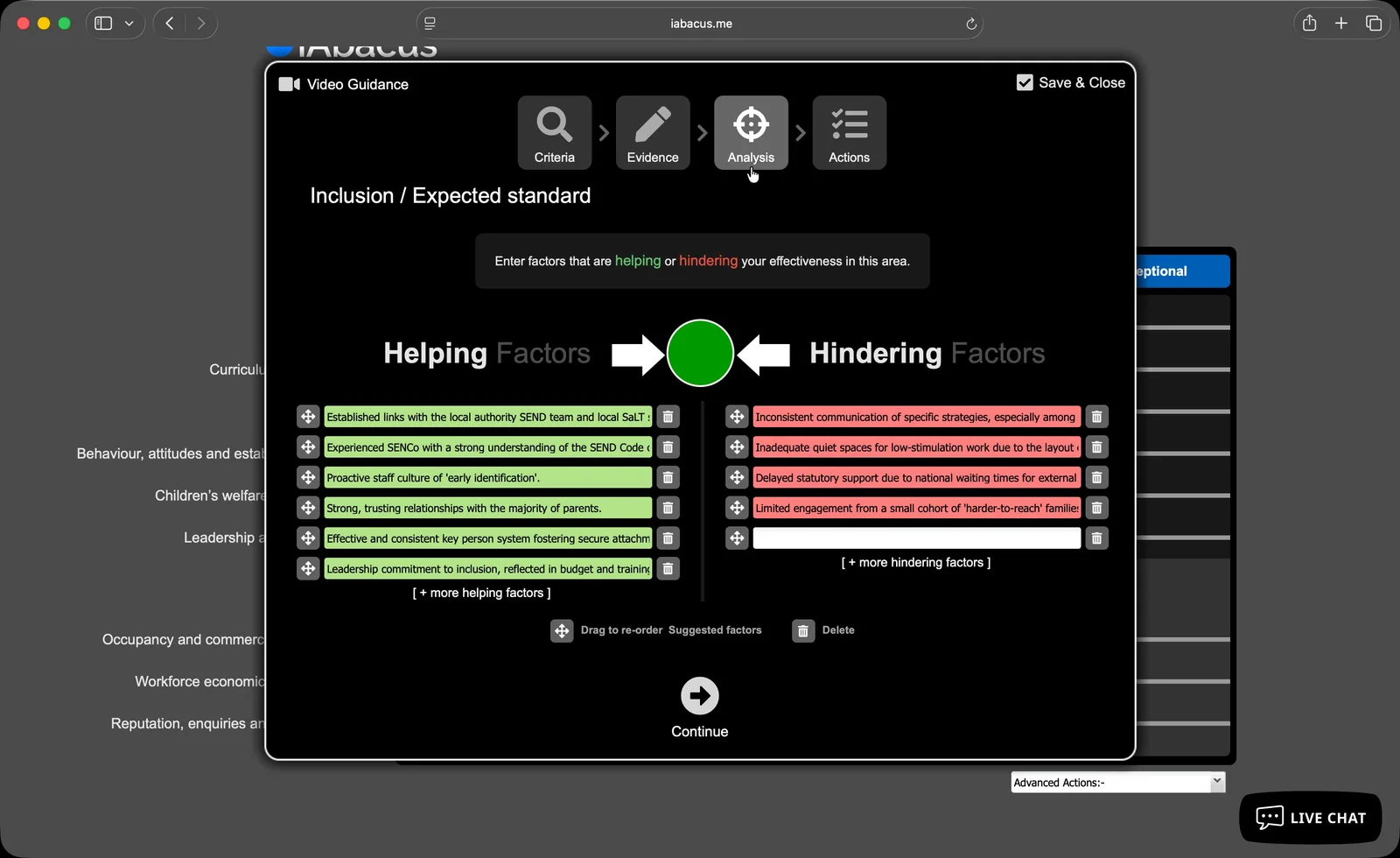Open the Live Chat widget

pyautogui.click(x=1310, y=818)
